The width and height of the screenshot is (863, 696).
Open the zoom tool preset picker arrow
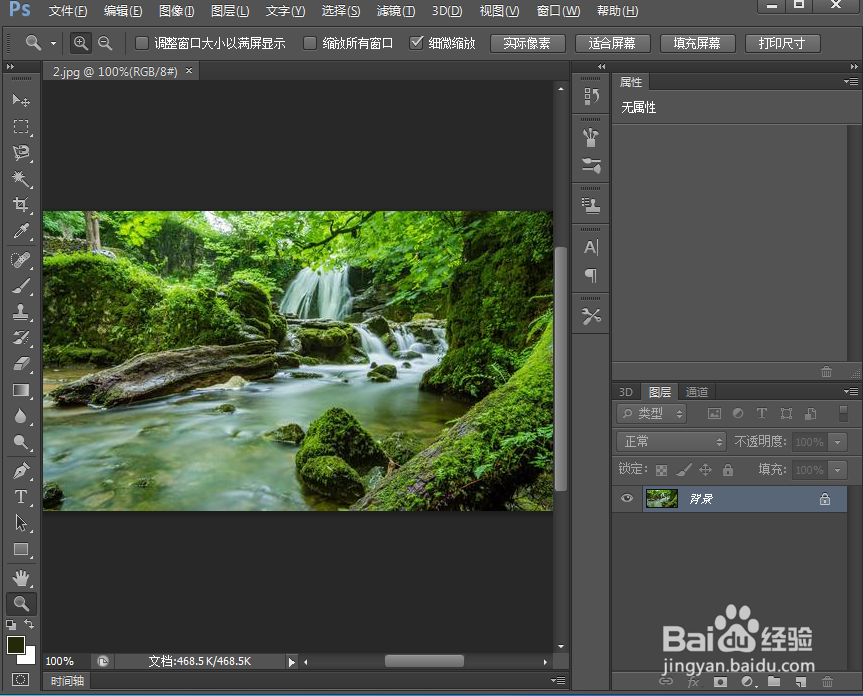[x=53, y=43]
